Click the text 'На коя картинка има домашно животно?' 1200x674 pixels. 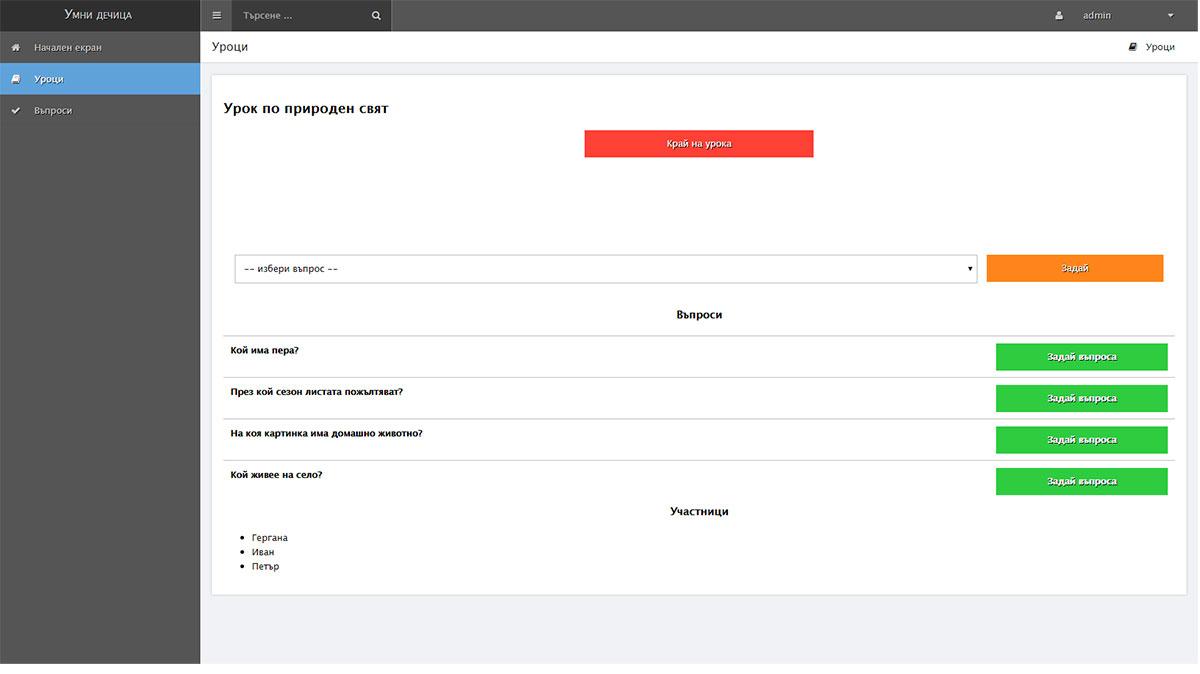[x=326, y=433]
